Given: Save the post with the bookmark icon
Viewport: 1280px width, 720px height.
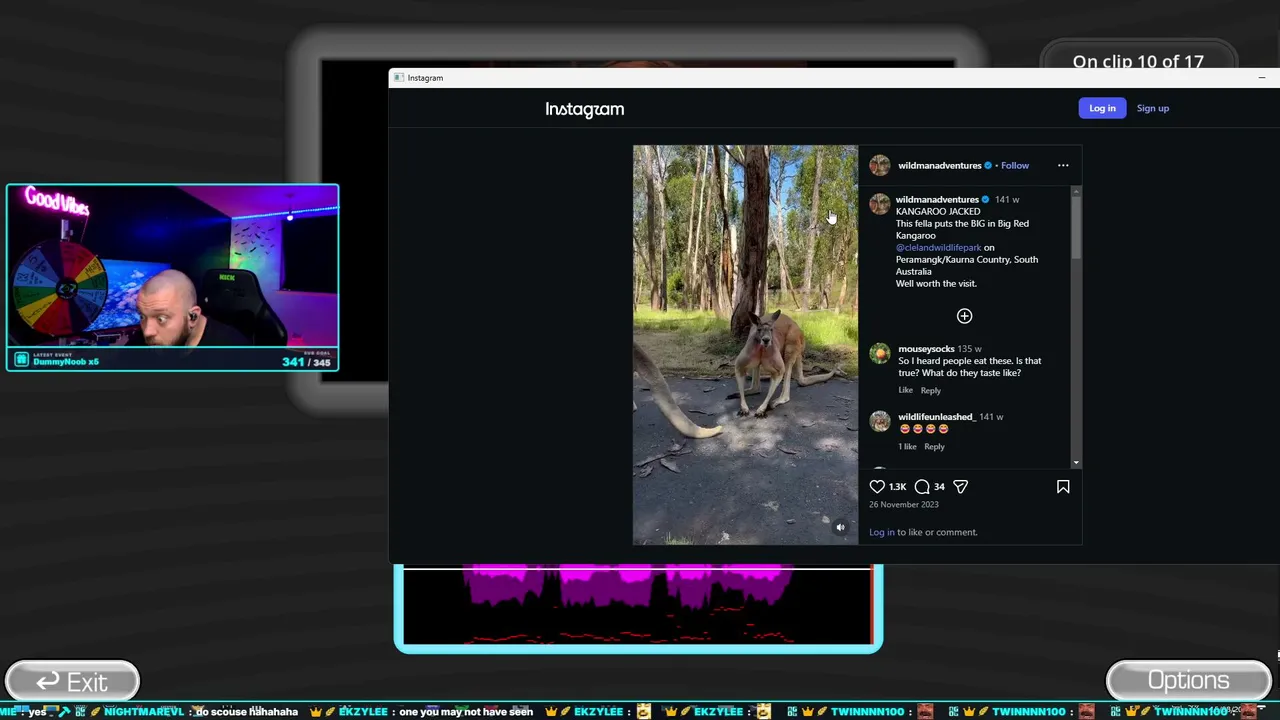Looking at the screenshot, I should coord(1063,487).
